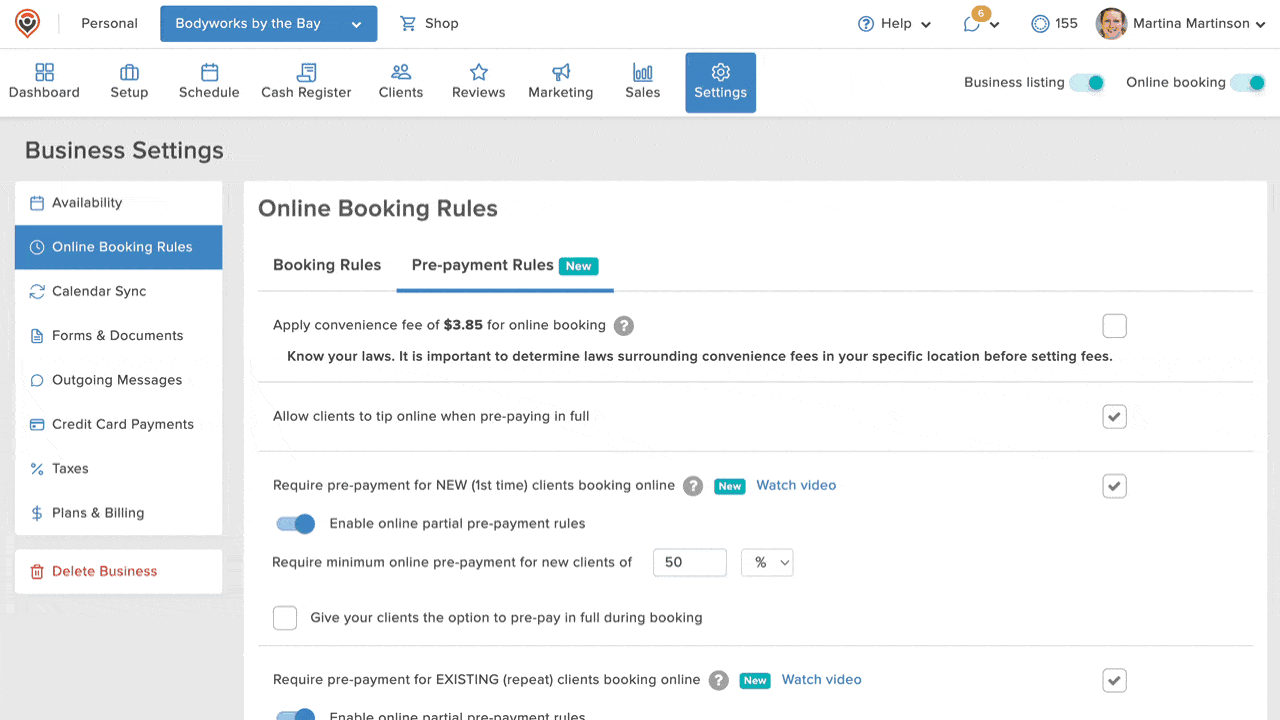Image resolution: width=1280 pixels, height=720 pixels.
Task: Click the Outgoing Messages bubble icon
Action: click(x=37, y=380)
